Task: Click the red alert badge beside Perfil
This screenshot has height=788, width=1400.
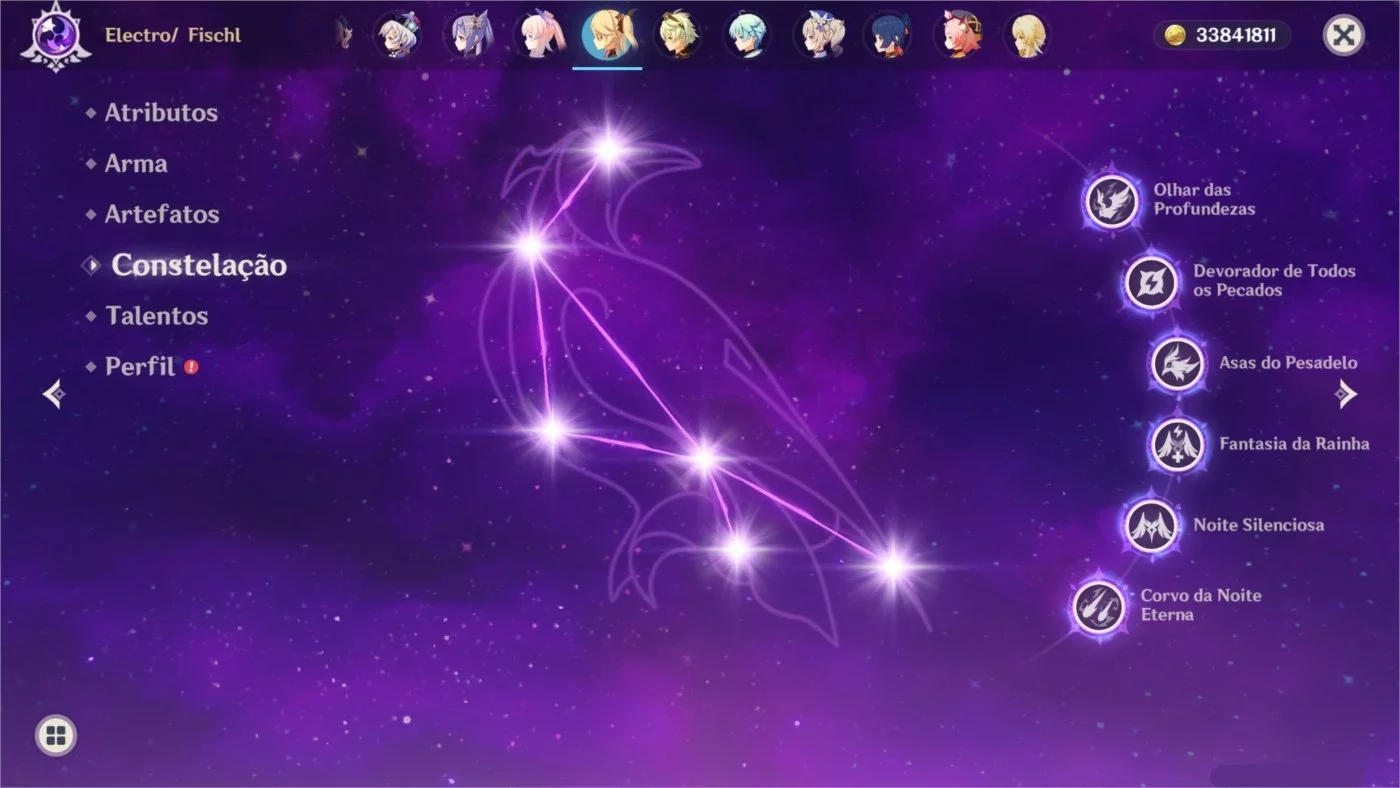Action: [191, 367]
